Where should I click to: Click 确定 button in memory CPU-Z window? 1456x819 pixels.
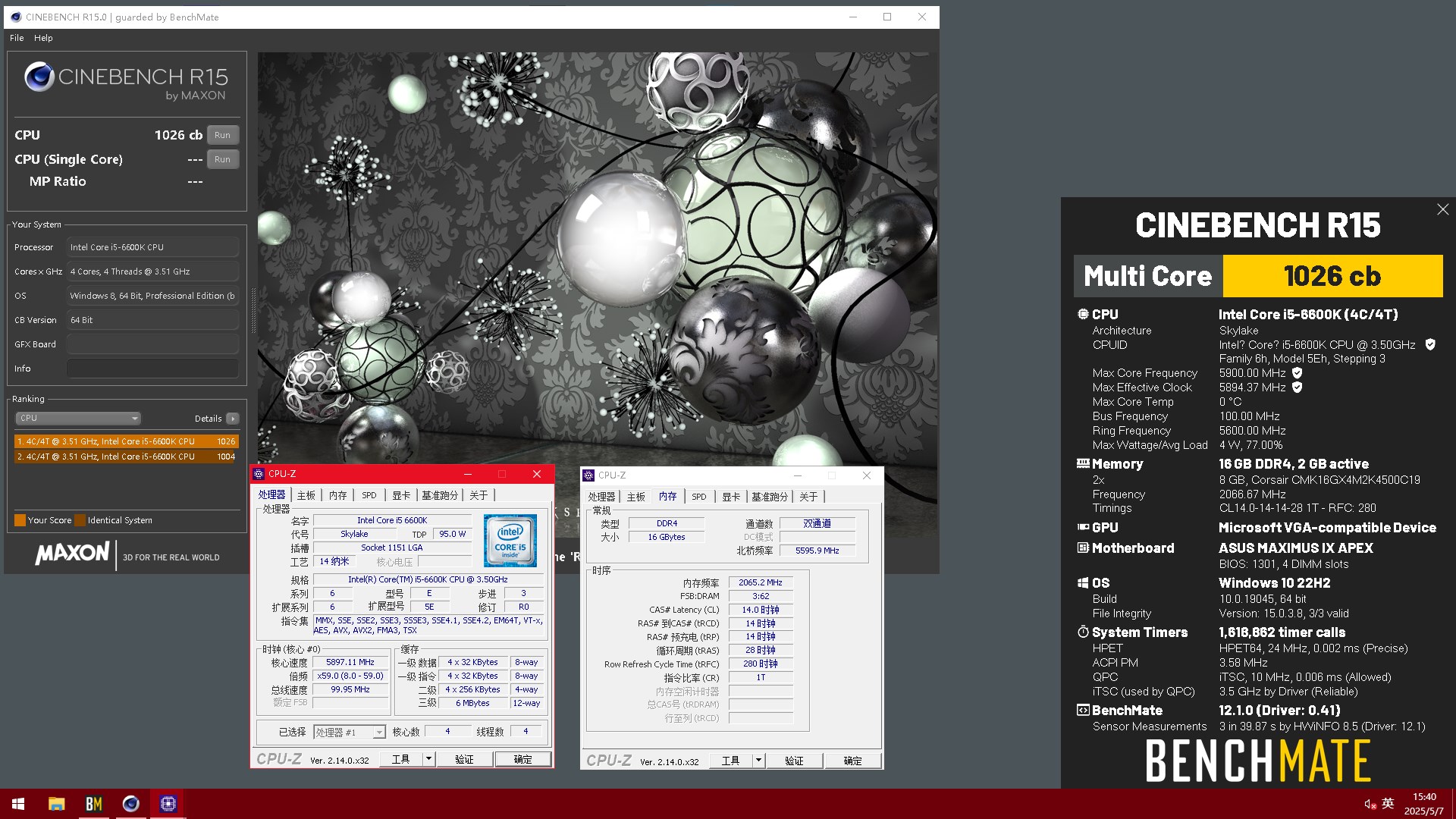click(852, 761)
